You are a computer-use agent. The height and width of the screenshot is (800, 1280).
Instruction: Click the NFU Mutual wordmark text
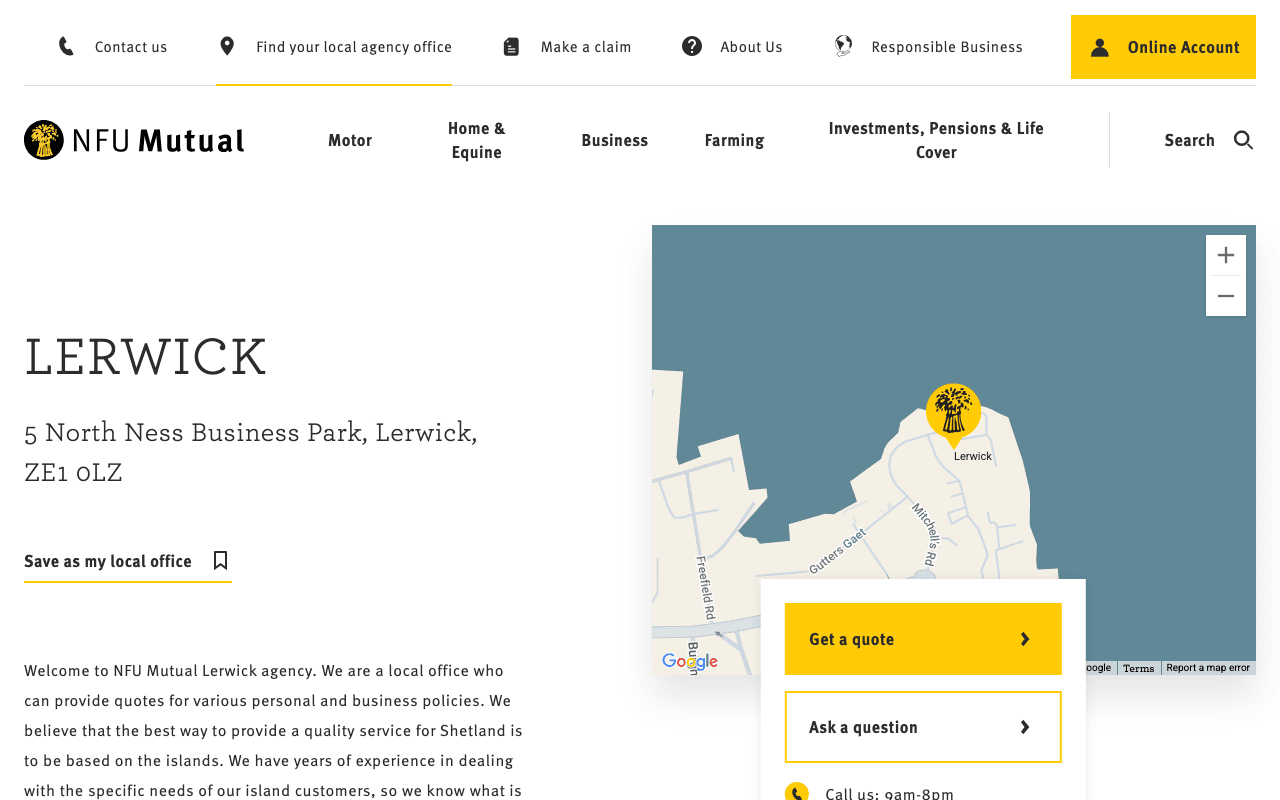coord(158,140)
